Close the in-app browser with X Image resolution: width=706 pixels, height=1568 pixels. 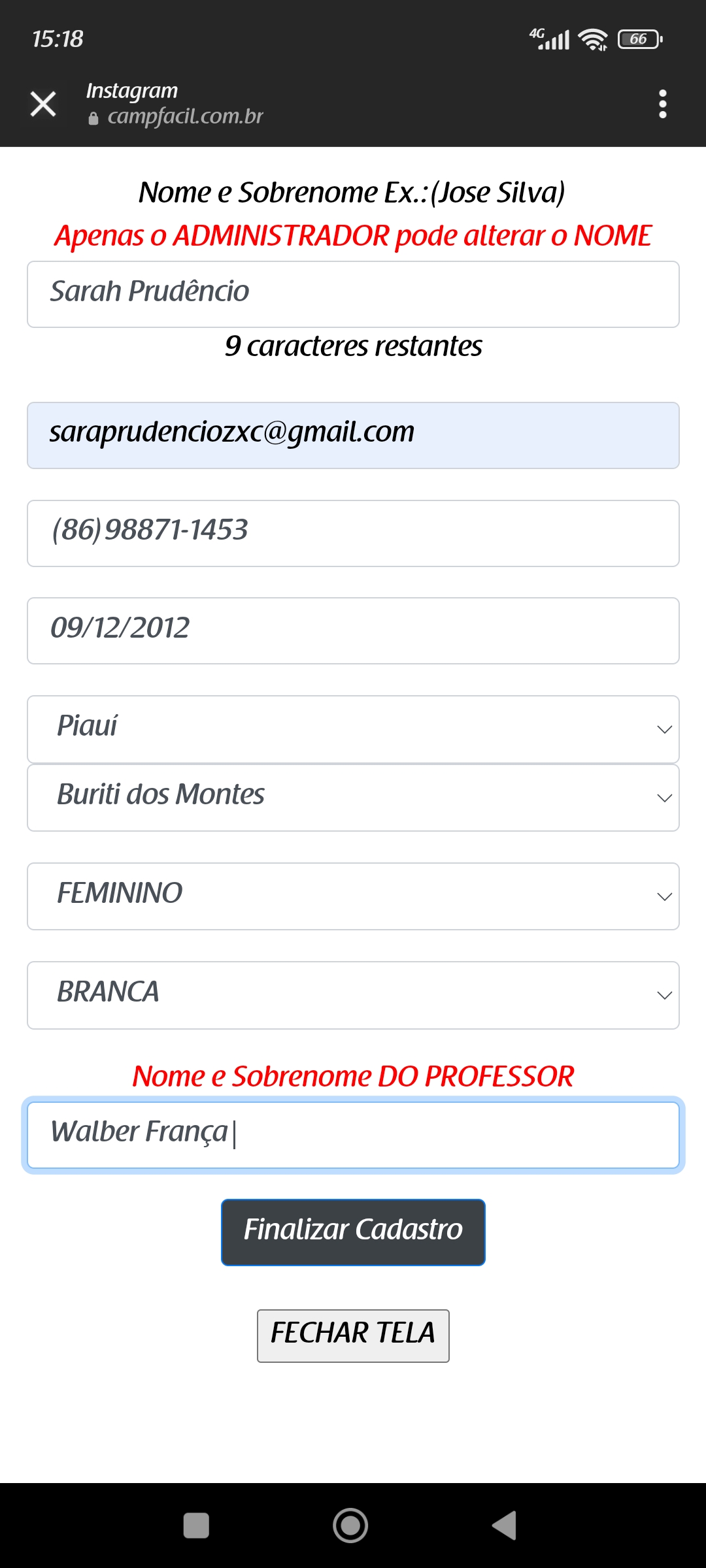43,104
